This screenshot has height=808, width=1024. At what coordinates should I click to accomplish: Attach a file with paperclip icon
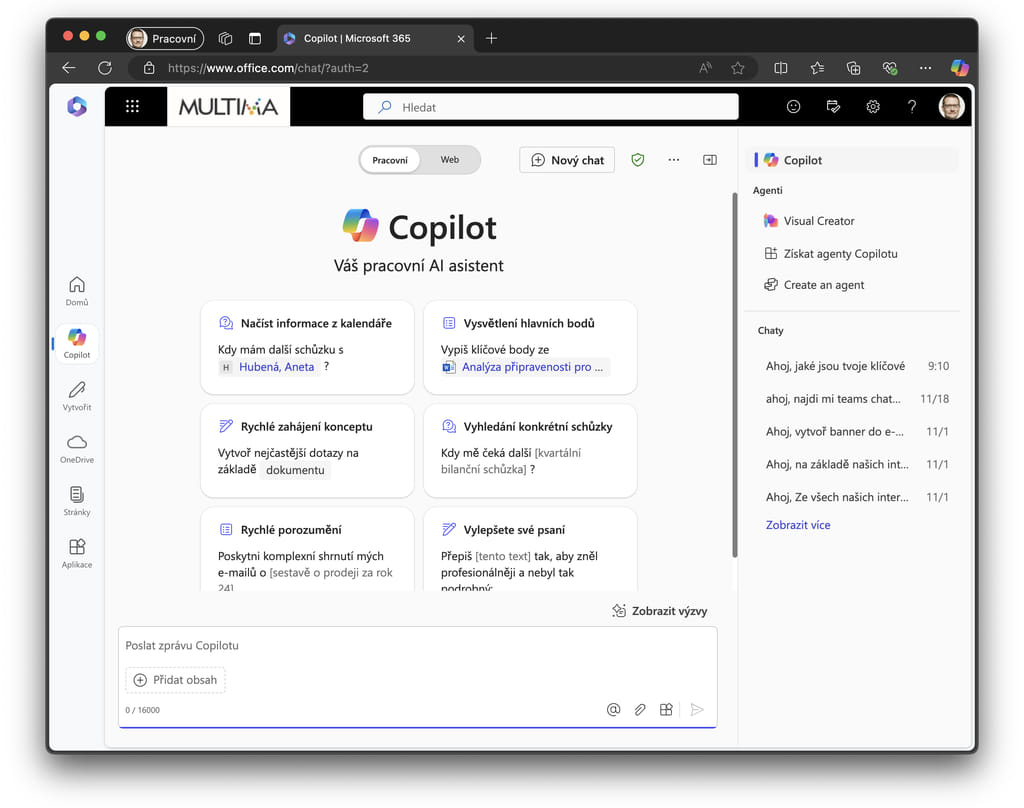[x=640, y=709]
